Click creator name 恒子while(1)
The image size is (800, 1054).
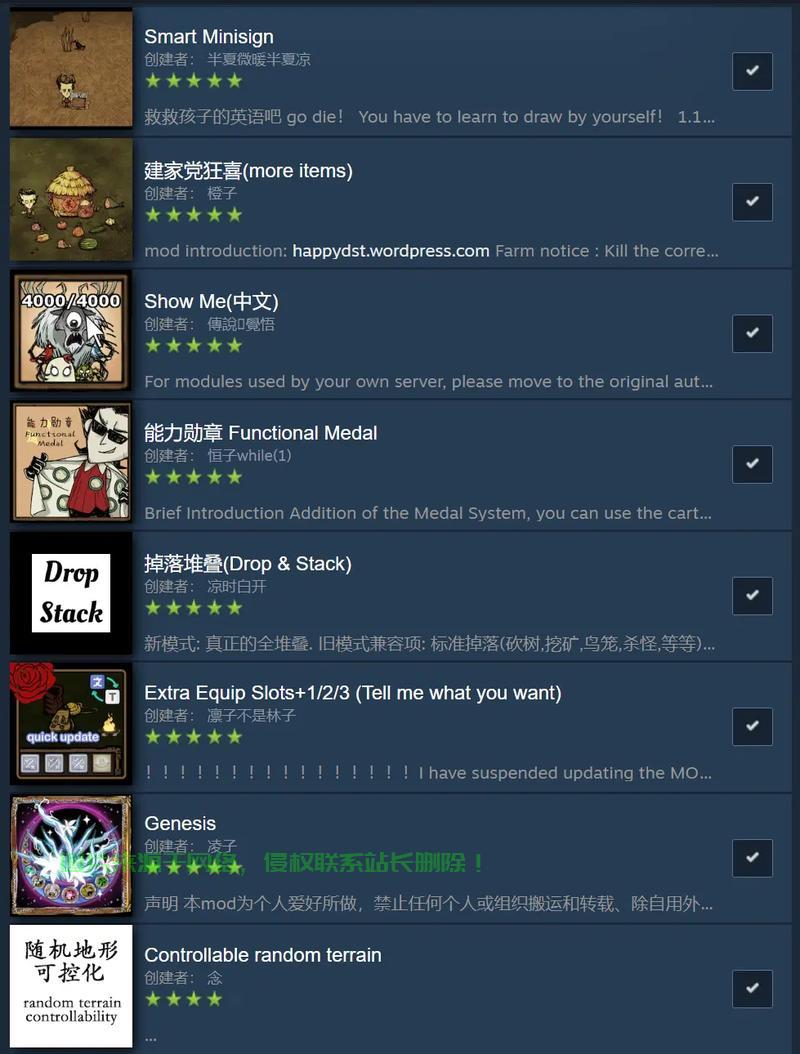coord(249,455)
